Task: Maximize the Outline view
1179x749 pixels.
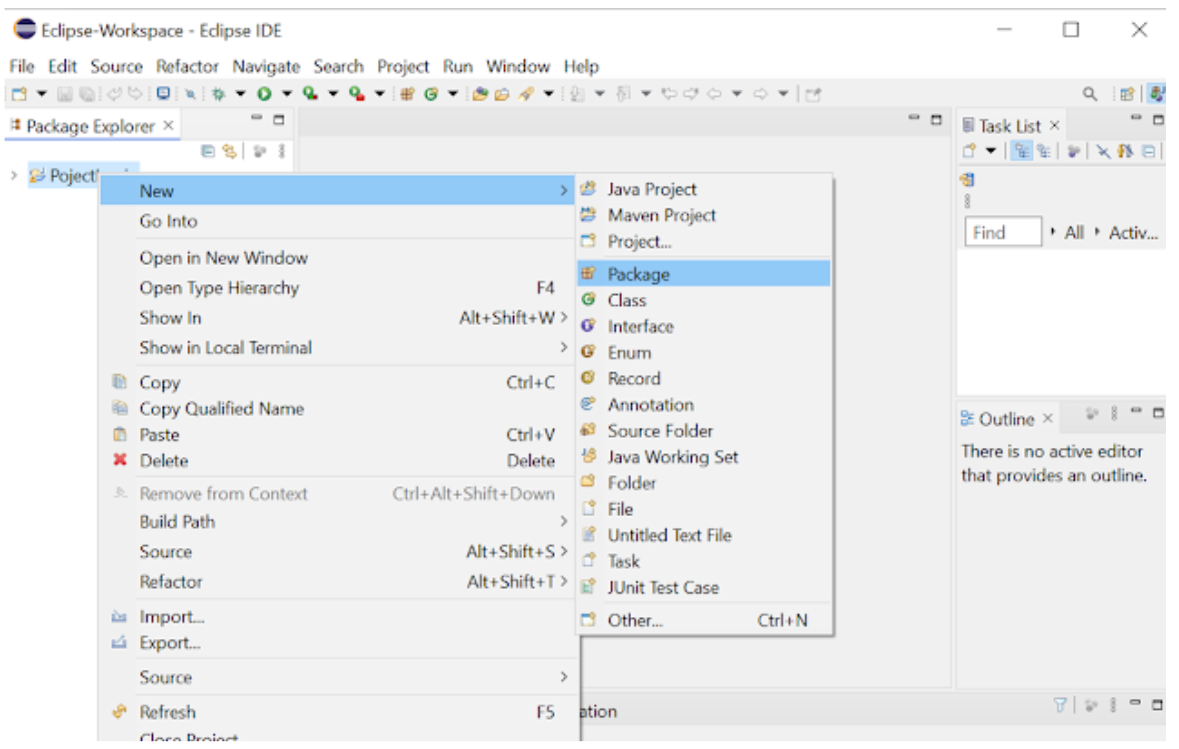Action: click(x=1159, y=412)
